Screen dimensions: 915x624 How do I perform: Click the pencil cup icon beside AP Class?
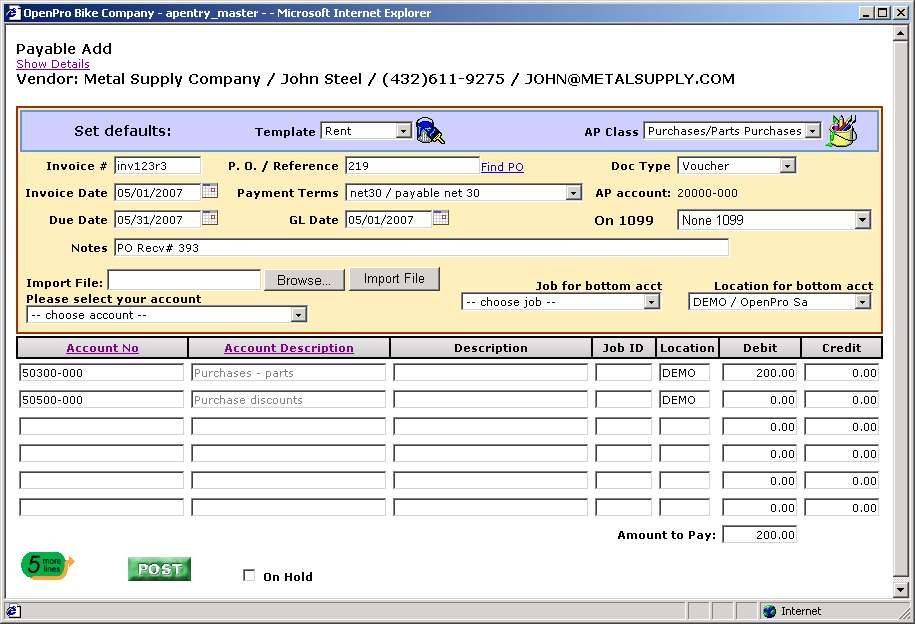842,131
